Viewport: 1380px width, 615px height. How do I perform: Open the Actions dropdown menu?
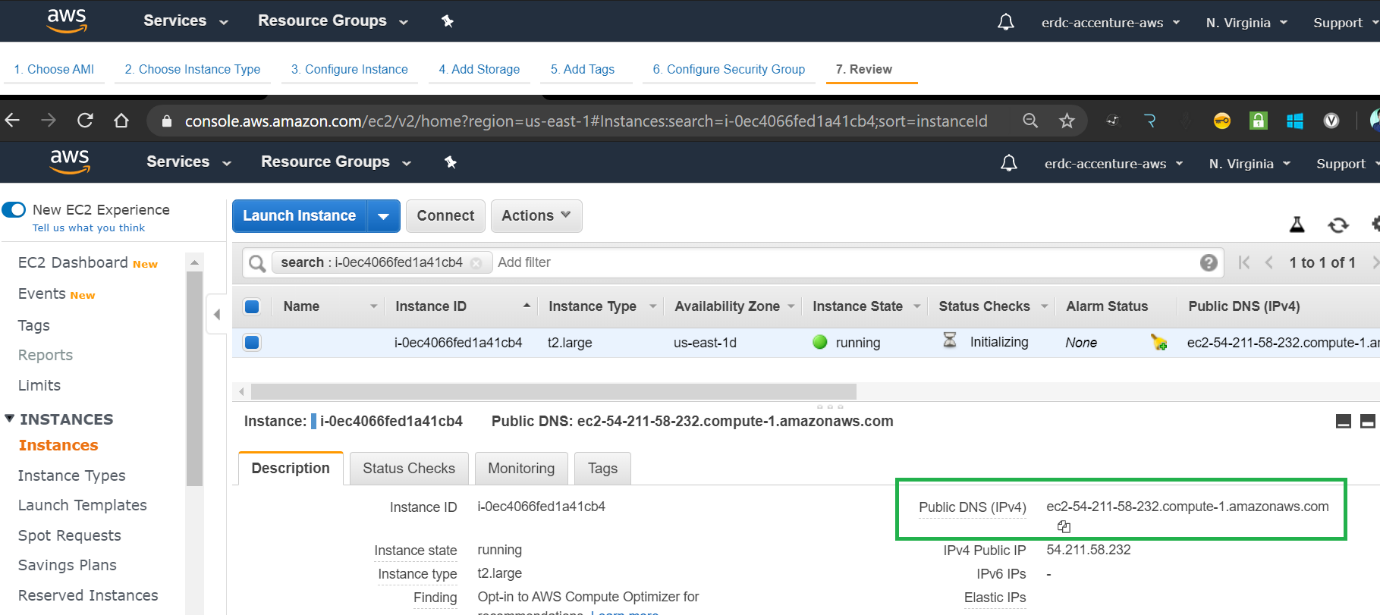coord(536,216)
